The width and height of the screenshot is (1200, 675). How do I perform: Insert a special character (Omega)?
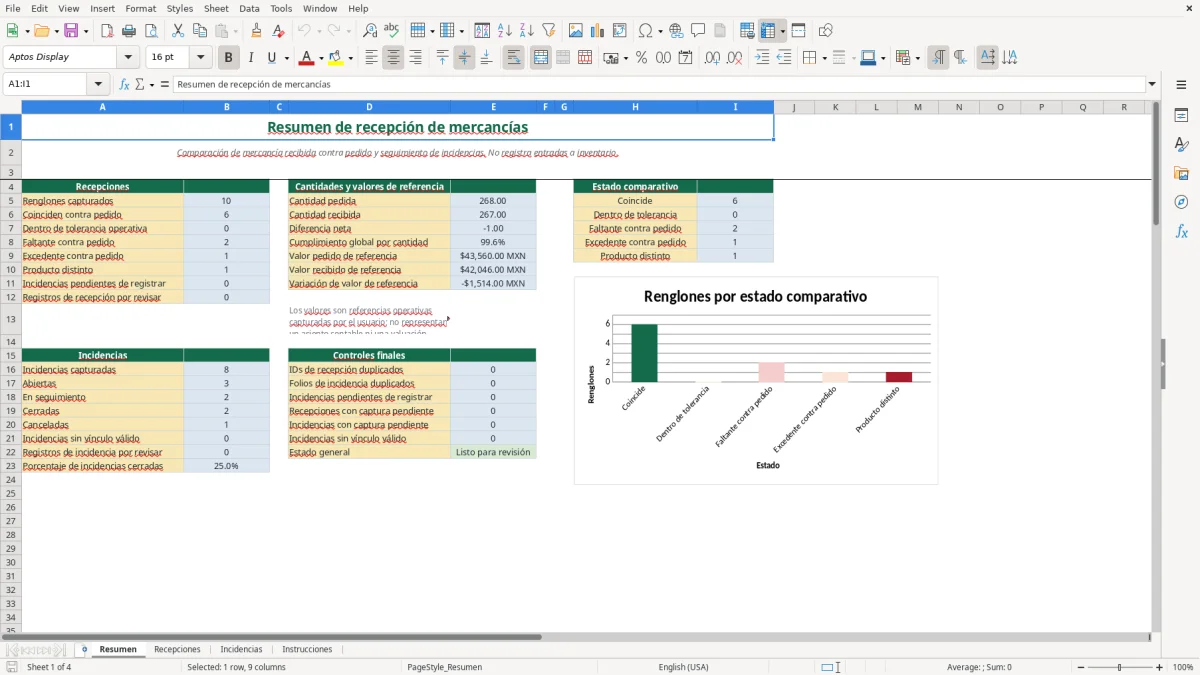(646, 31)
